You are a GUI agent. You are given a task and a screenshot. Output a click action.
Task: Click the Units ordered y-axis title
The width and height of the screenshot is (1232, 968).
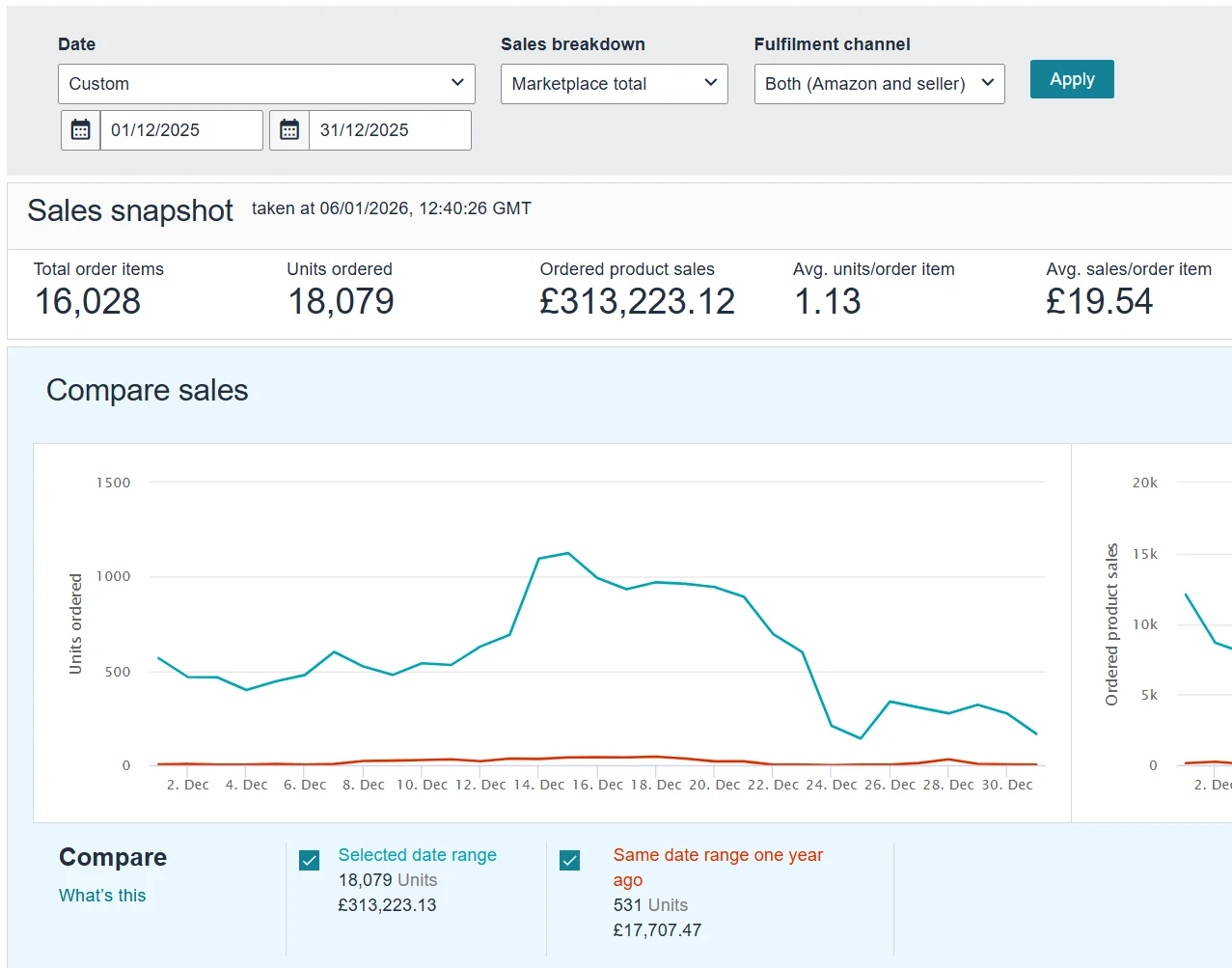tap(75, 623)
